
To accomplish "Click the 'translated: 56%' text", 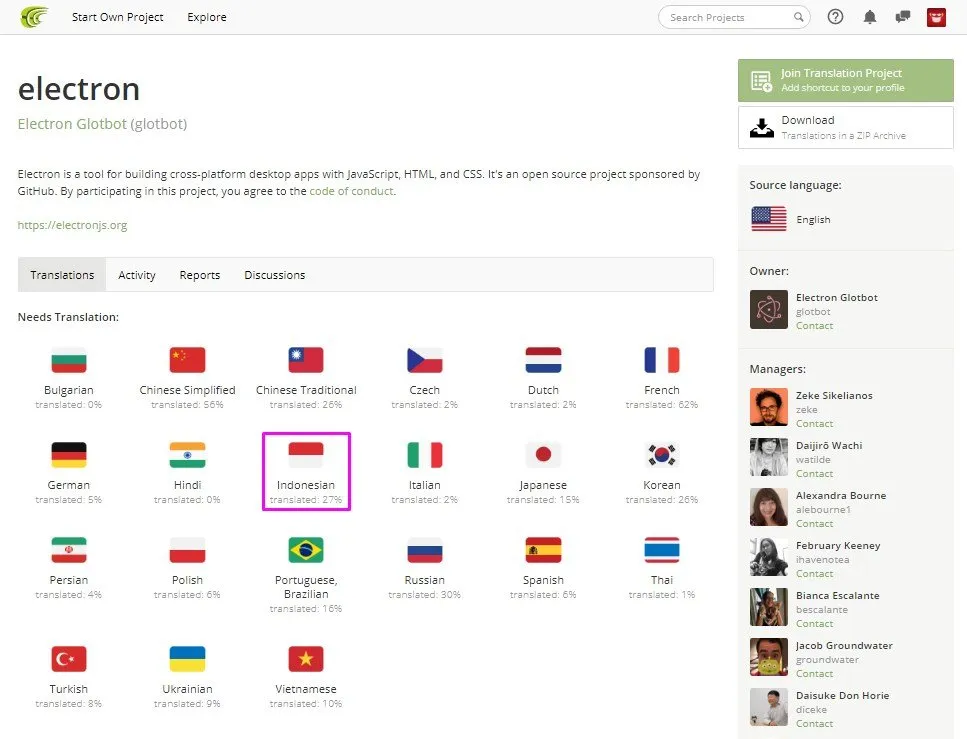I will click(x=187, y=405).
